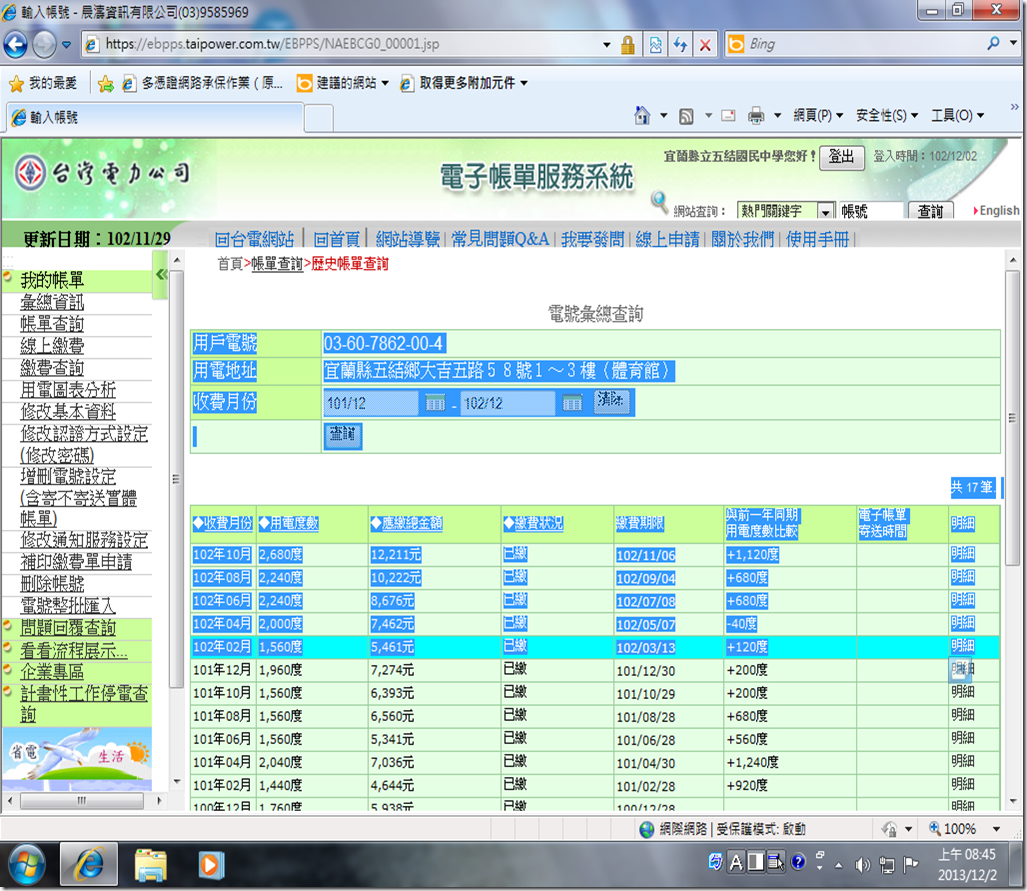1027x891 pixels.
Task: Open the 安全性(S) menu
Action: click(886, 116)
